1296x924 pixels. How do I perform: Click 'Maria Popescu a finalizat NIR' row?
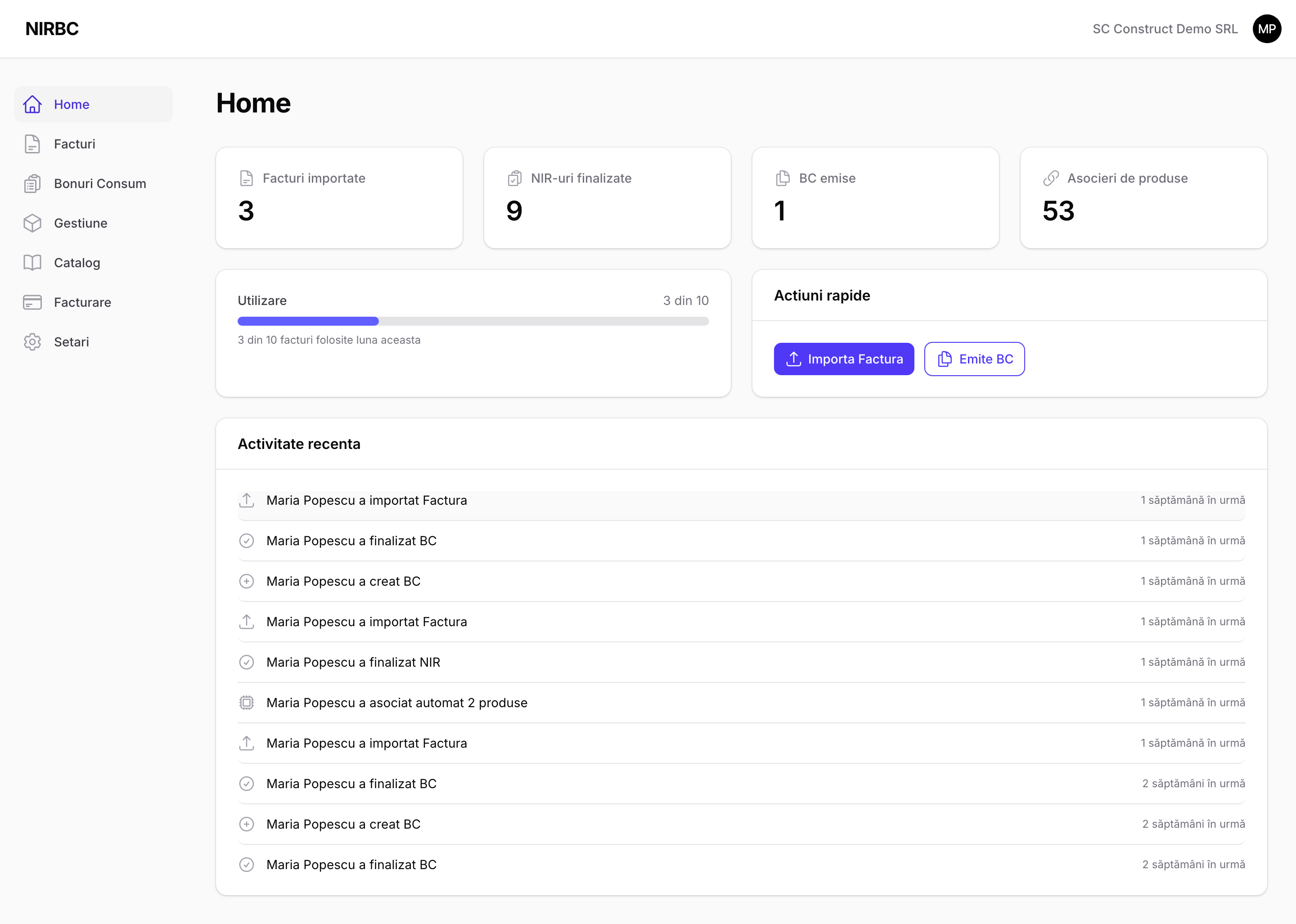(741, 662)
